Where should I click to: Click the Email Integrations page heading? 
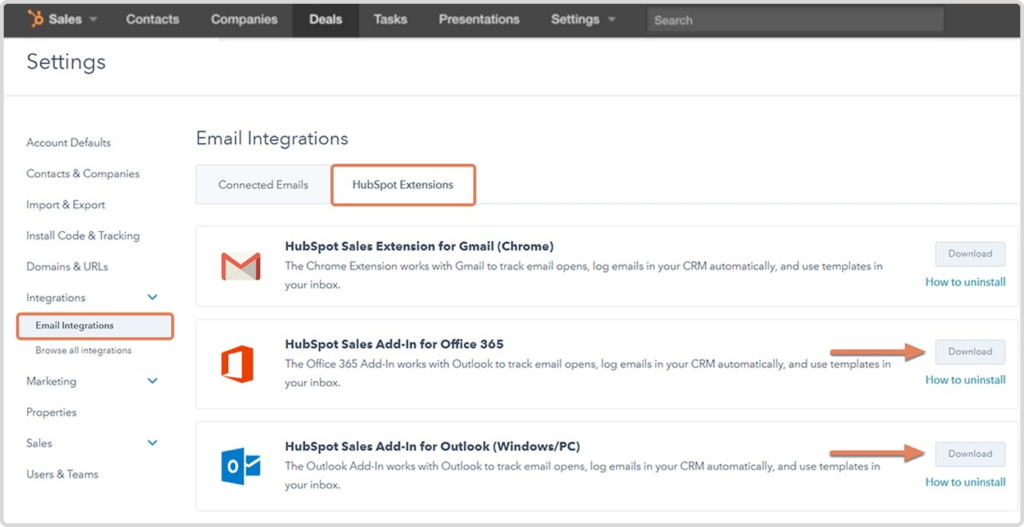click(x=272, y=138)
